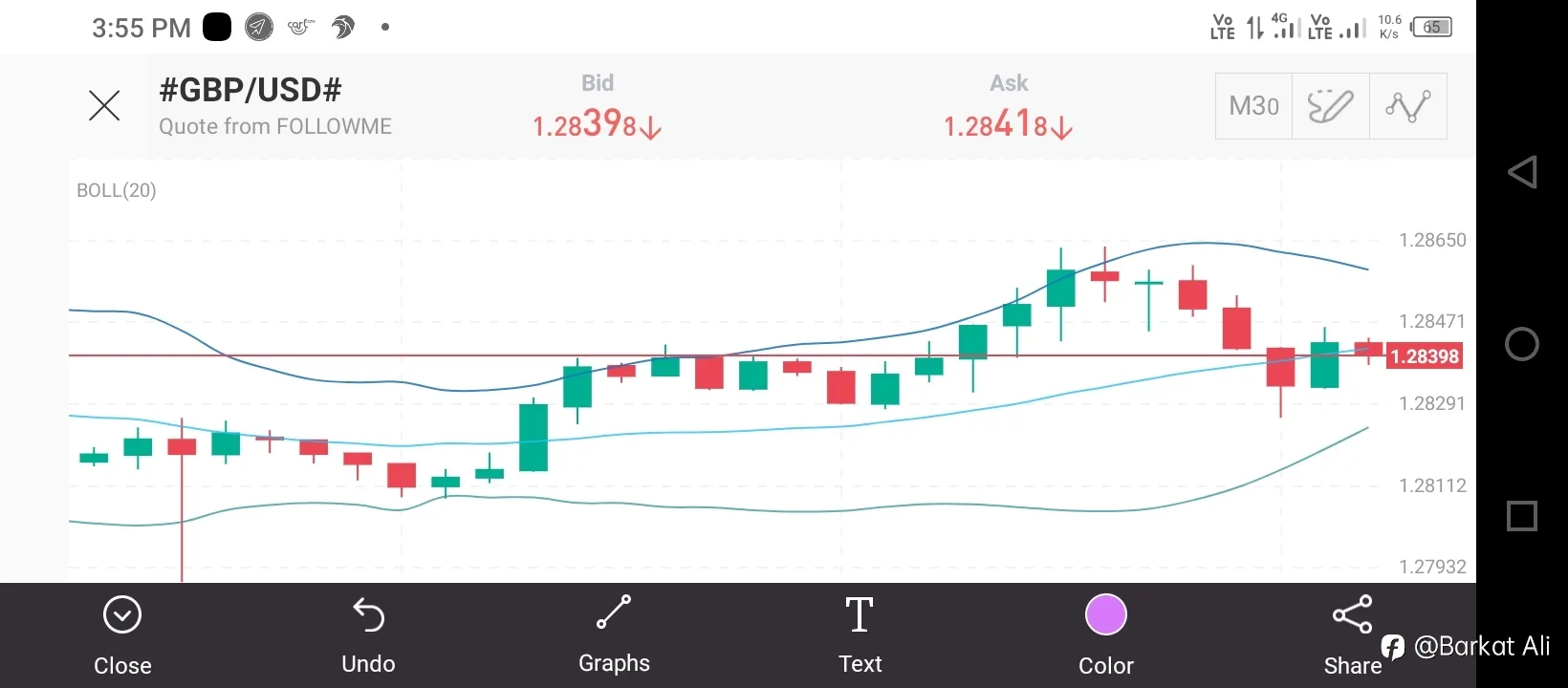Tap the Android home circle button

(1522, 344)
